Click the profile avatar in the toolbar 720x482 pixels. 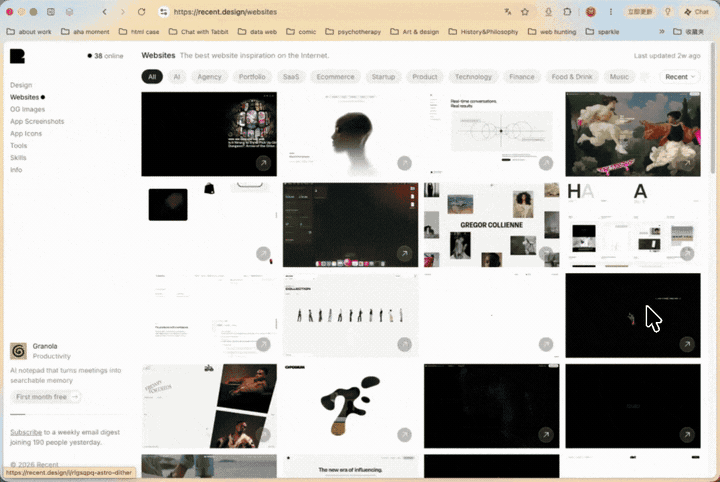(x=591, y=12)
